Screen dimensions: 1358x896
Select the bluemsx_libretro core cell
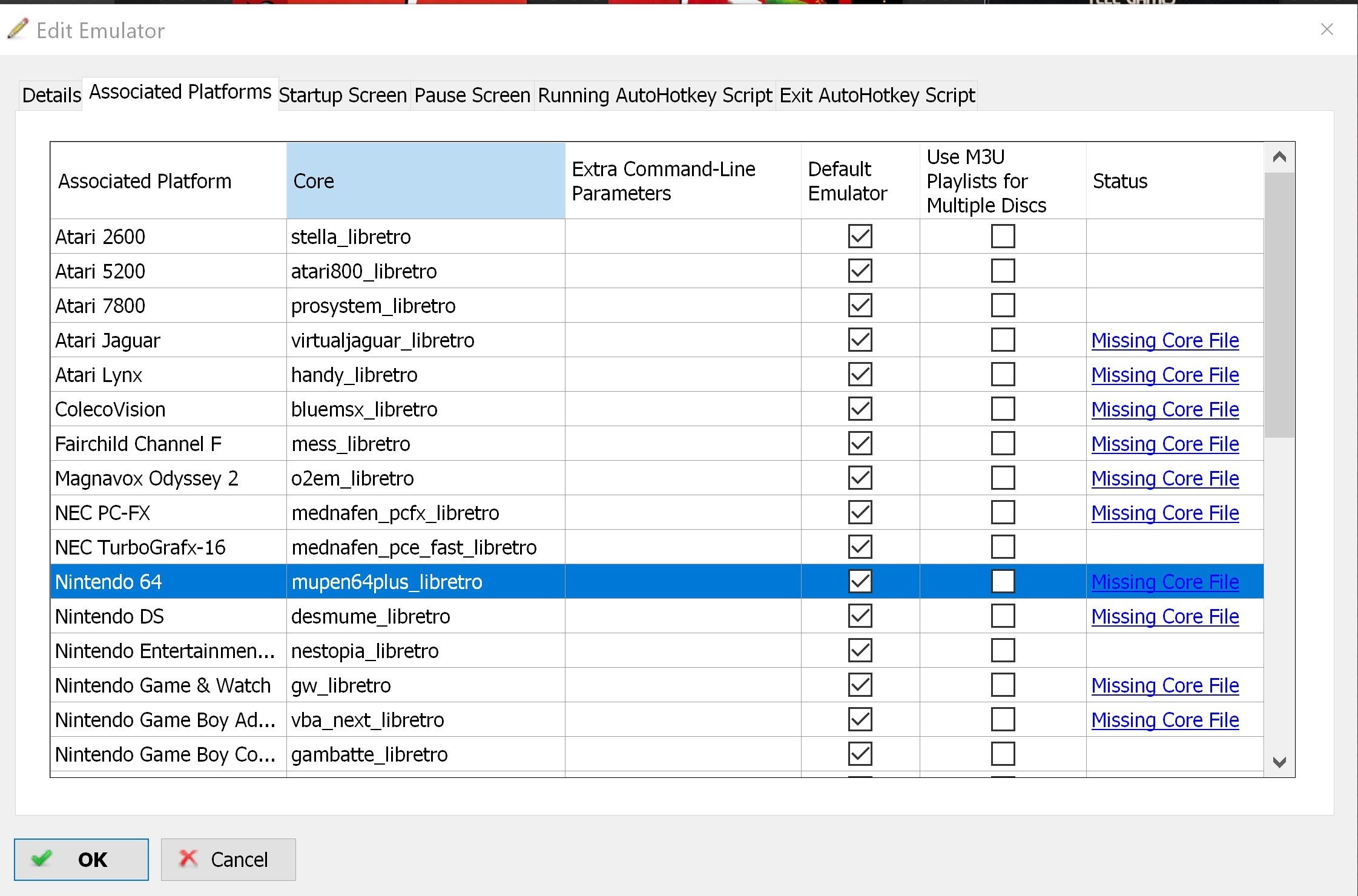coord(426,409)
